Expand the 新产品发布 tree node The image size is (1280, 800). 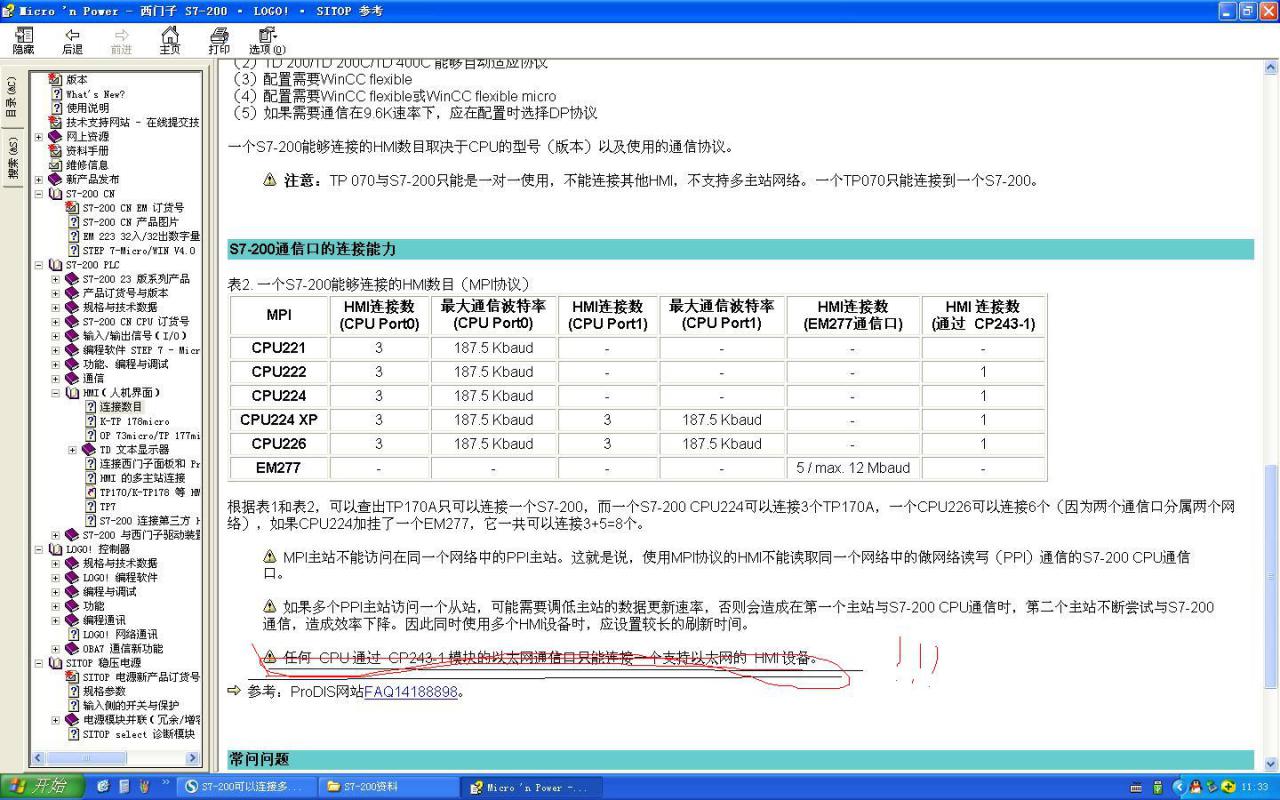click(39, 179)
